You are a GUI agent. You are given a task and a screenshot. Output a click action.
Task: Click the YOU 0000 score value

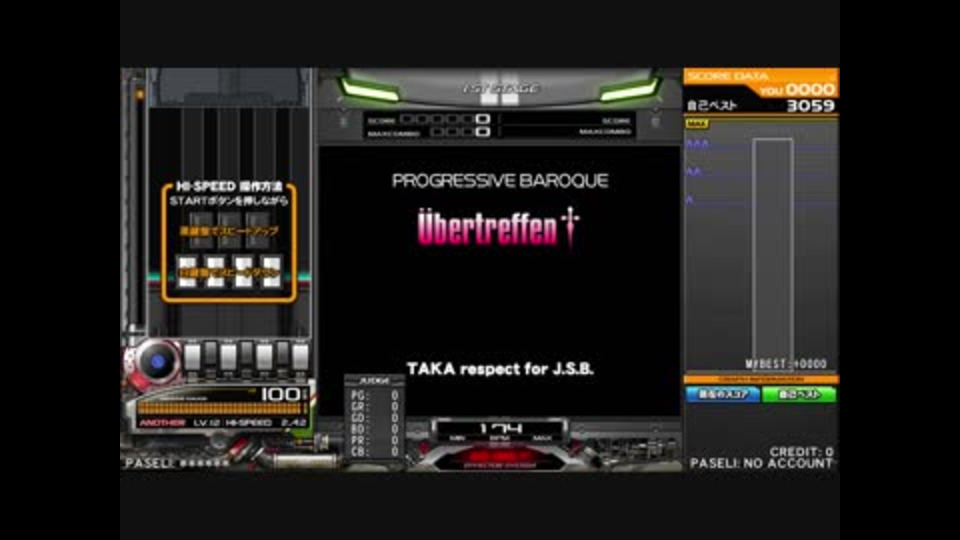[x=797, y=90]
